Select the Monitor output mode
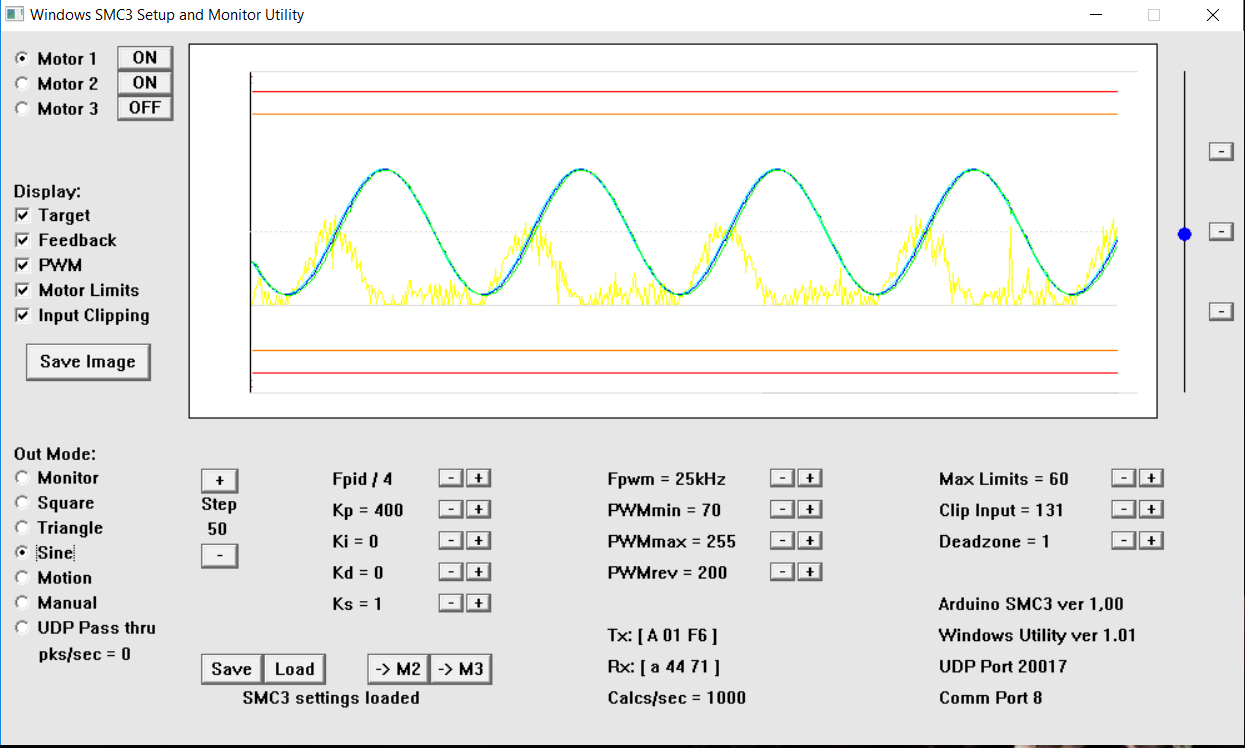This screenshot has height=748, width=1245. 21,477
